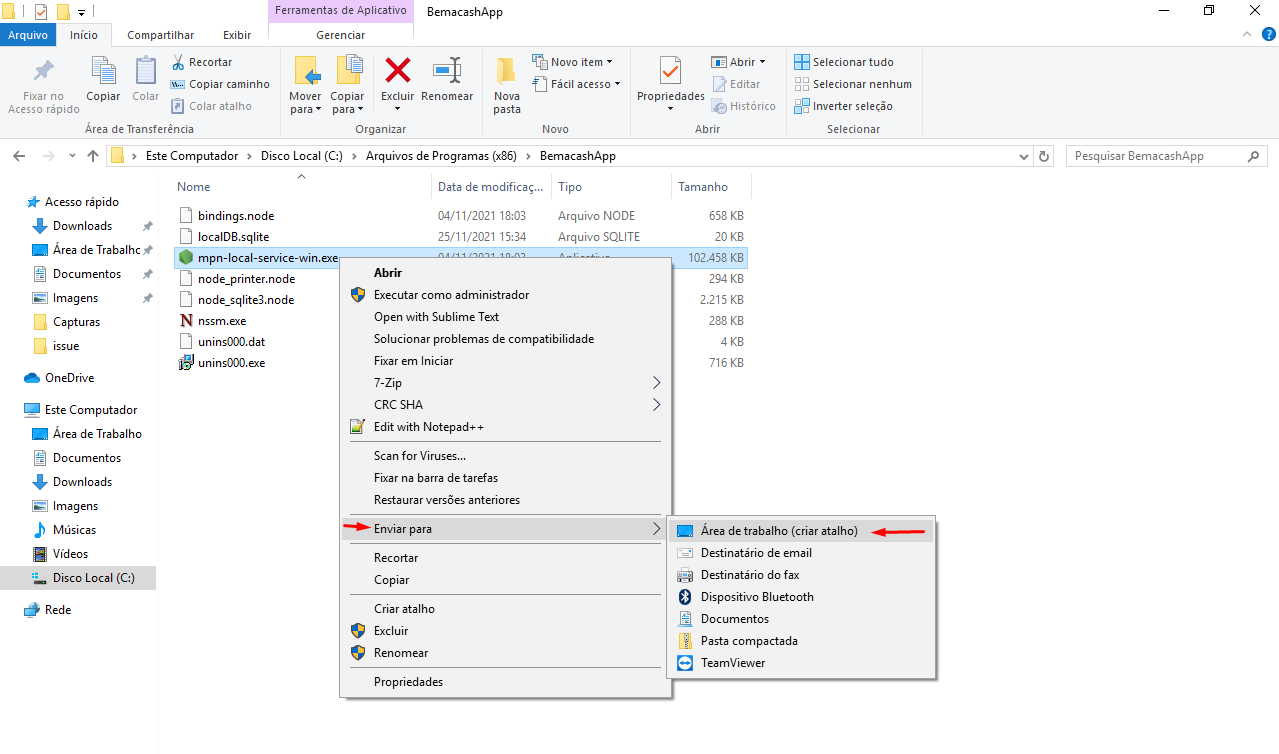
Task: Click Copiar caminho in the ribbon
Action: [x=220, y=84]
